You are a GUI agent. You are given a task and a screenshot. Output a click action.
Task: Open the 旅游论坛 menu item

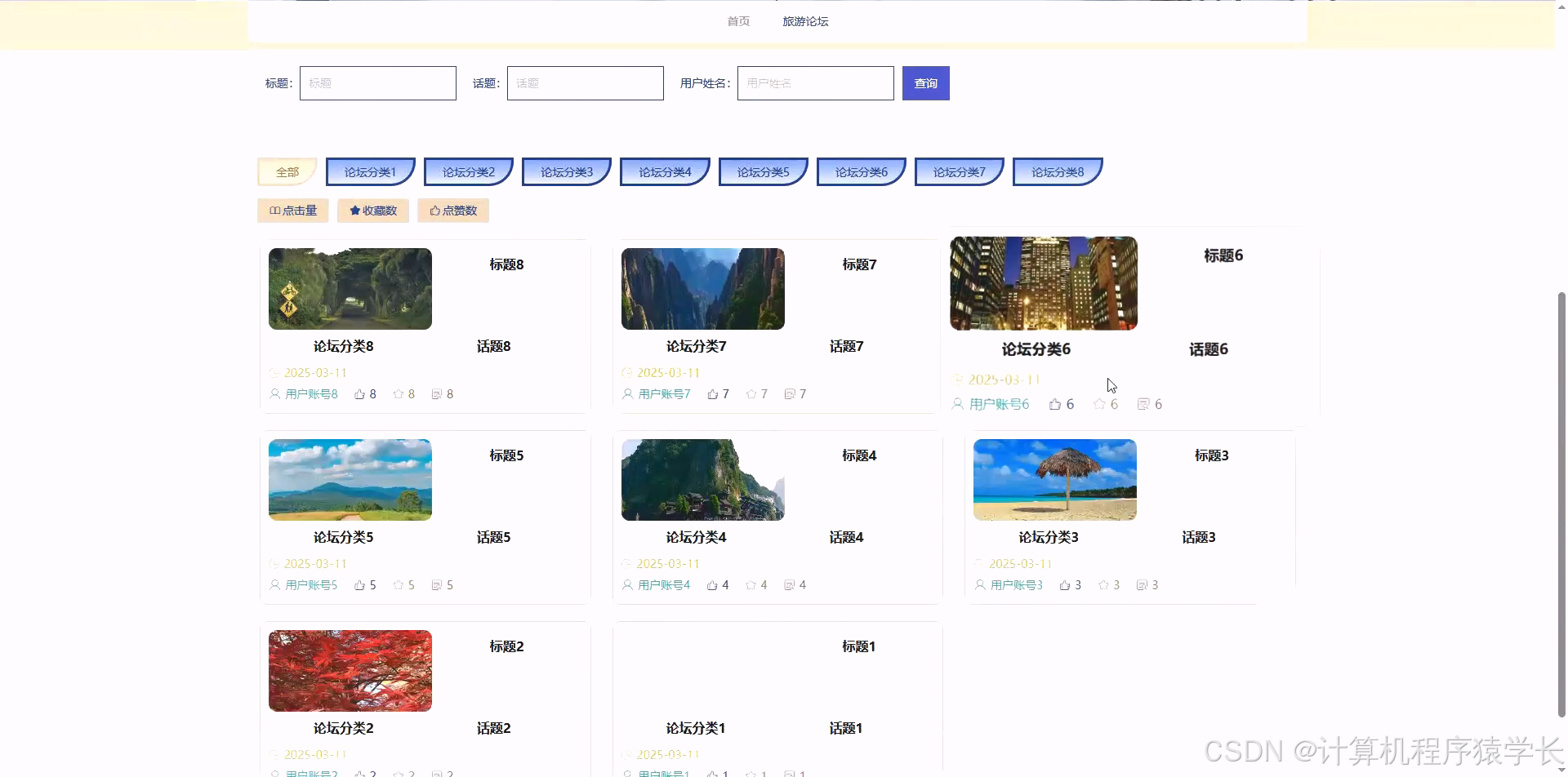(x=805, y=21)
